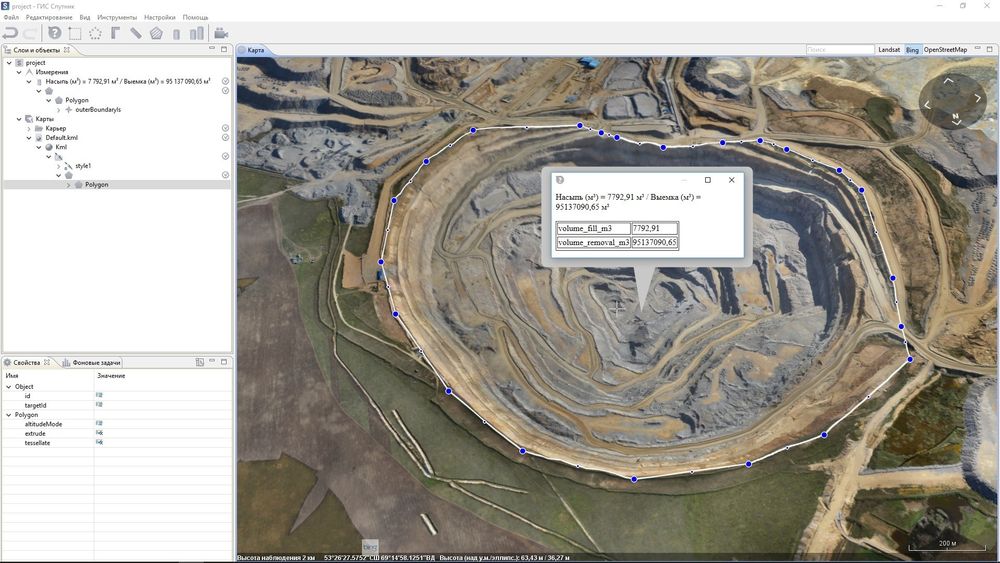
Task: Switch base map to OpenStreetMap
Action: [x=945, y=50]
